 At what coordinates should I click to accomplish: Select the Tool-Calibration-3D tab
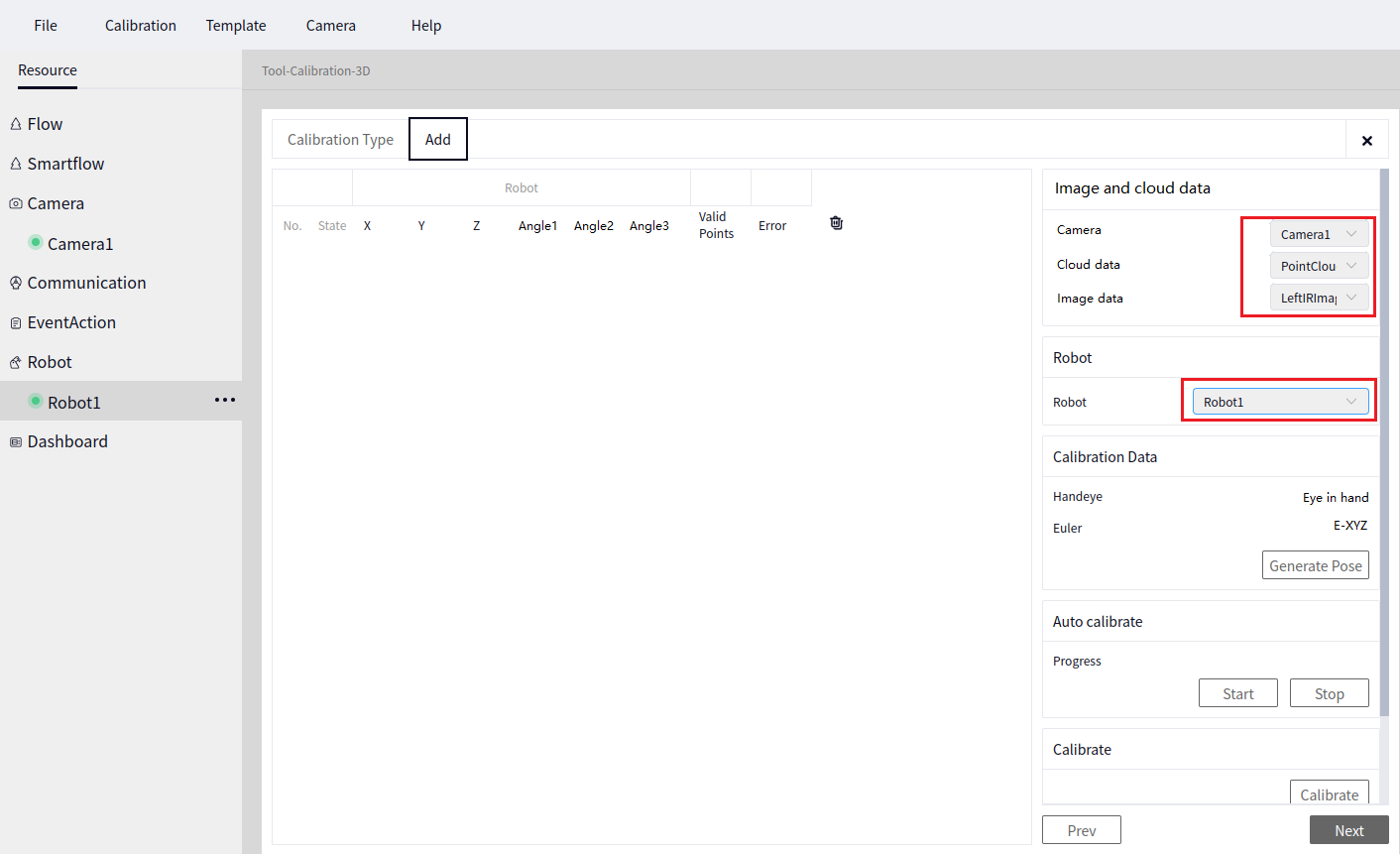(x=316, y=70)
